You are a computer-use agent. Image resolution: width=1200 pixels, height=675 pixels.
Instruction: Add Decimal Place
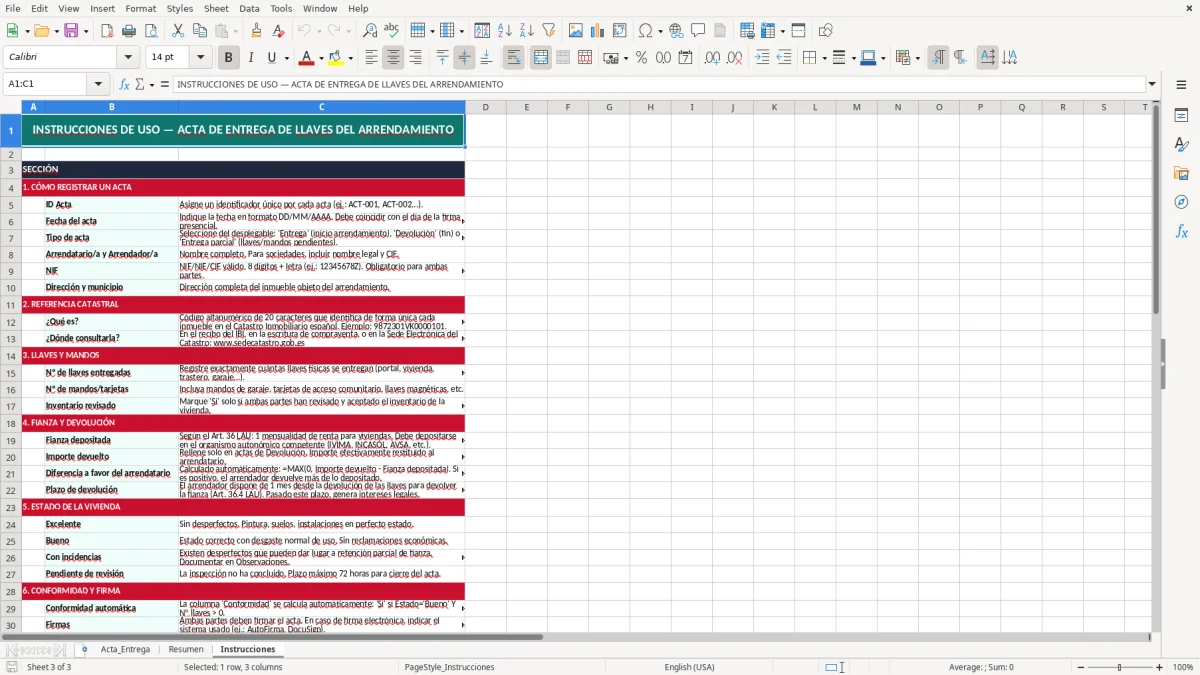click(712, 58)
